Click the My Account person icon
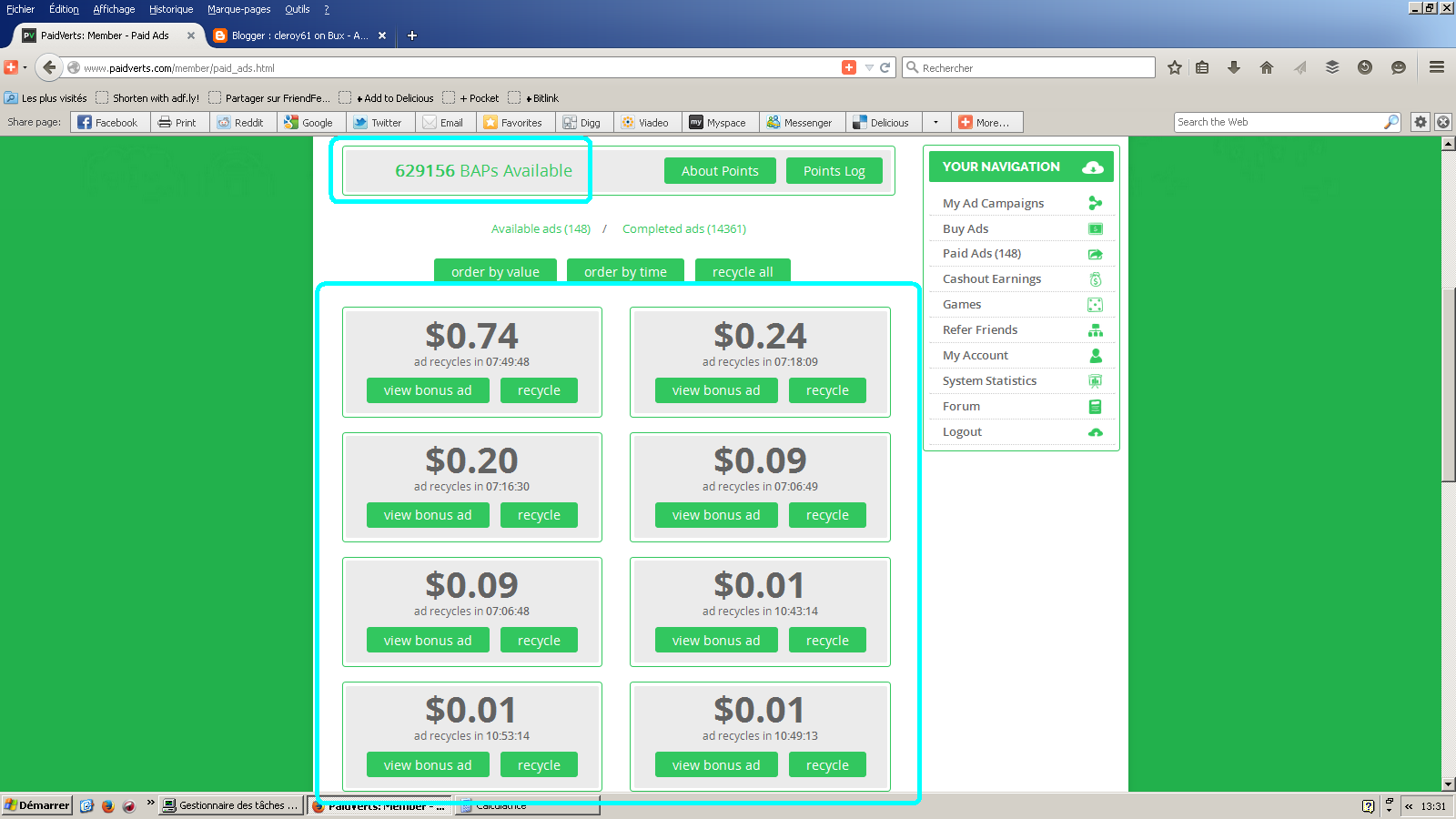The height and width of the screenshot is (819, 1456). click(1096, 356)
